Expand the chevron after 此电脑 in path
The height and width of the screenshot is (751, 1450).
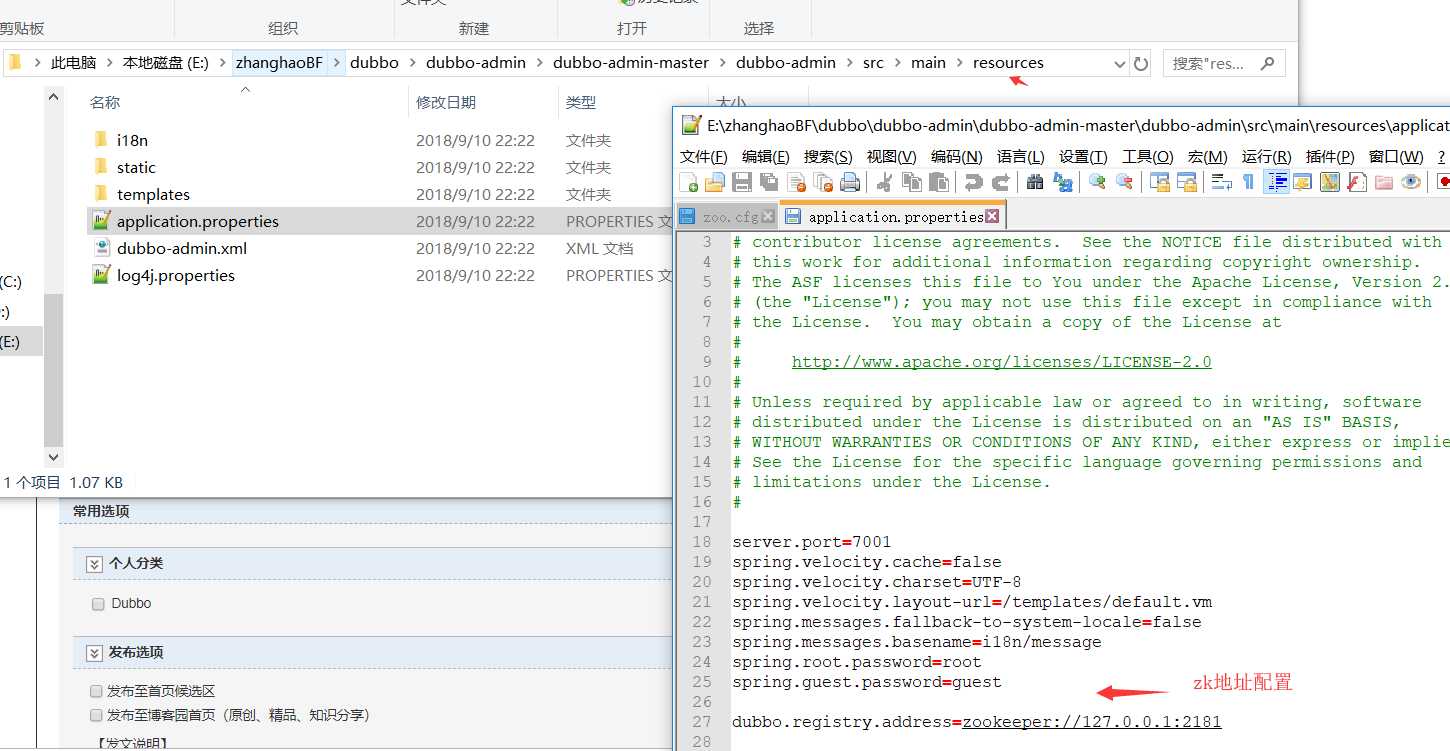click(x=110, y=63)
